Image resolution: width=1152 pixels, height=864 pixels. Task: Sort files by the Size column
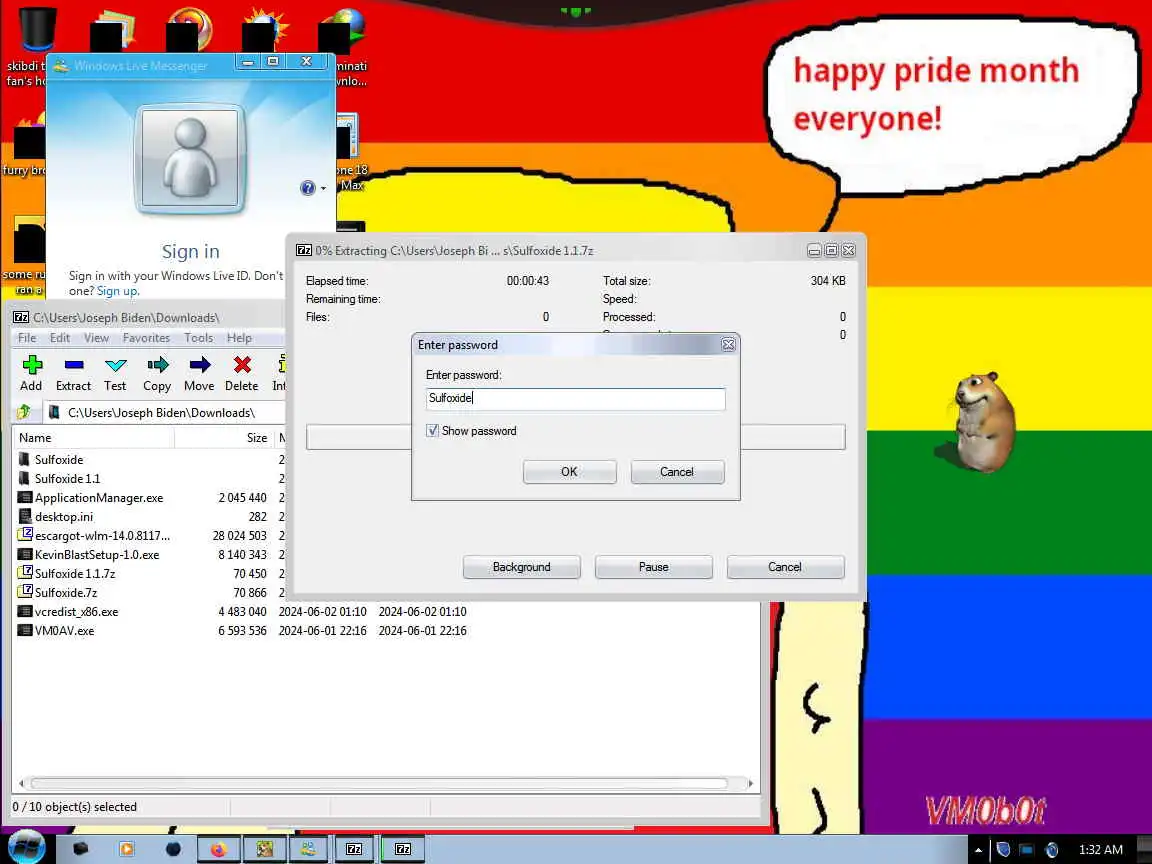tap(223, 438)
